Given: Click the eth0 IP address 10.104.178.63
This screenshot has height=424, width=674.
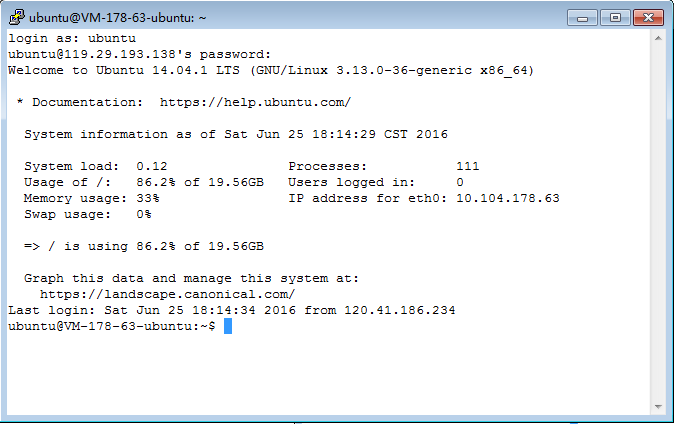Looking at the screenshot, I should 508,198.
